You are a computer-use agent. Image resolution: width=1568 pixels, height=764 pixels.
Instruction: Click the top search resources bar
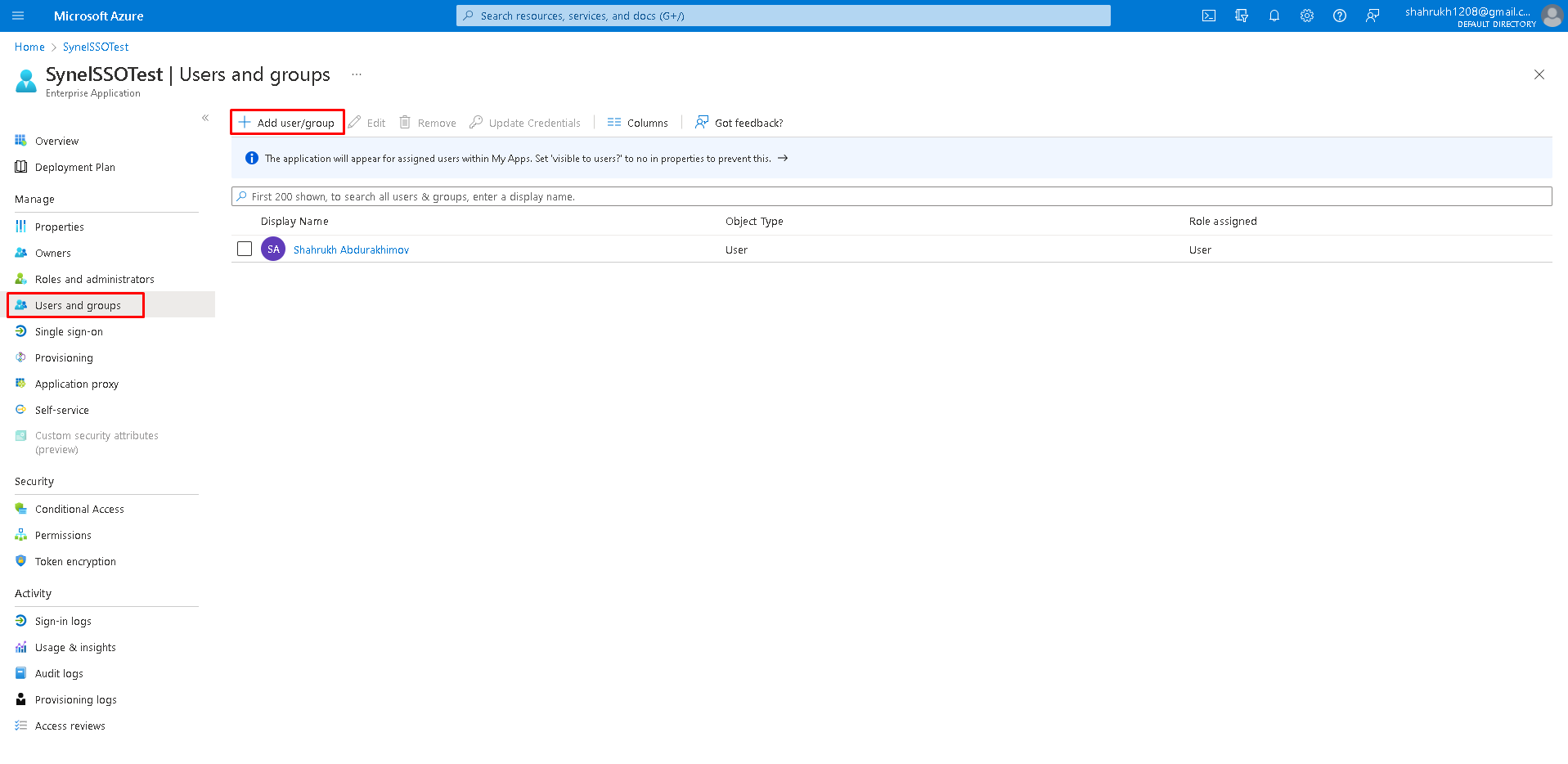pyautogui.click(x=784, y=16)
